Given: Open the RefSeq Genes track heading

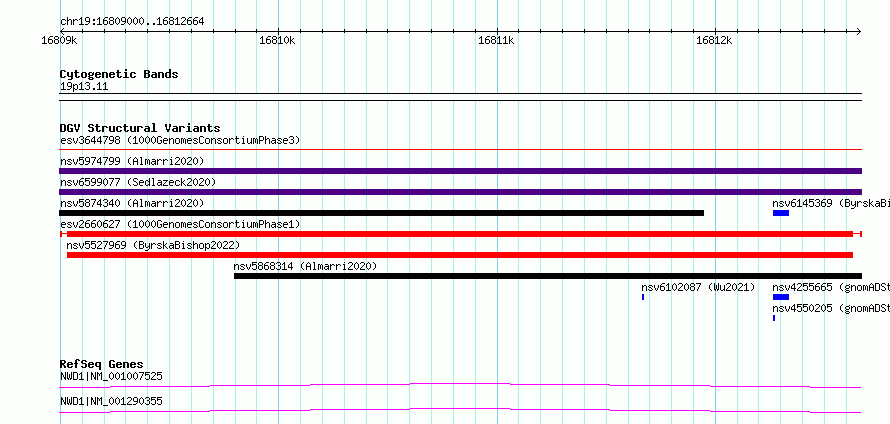Looking at the screenshot, I should (102, 364).
